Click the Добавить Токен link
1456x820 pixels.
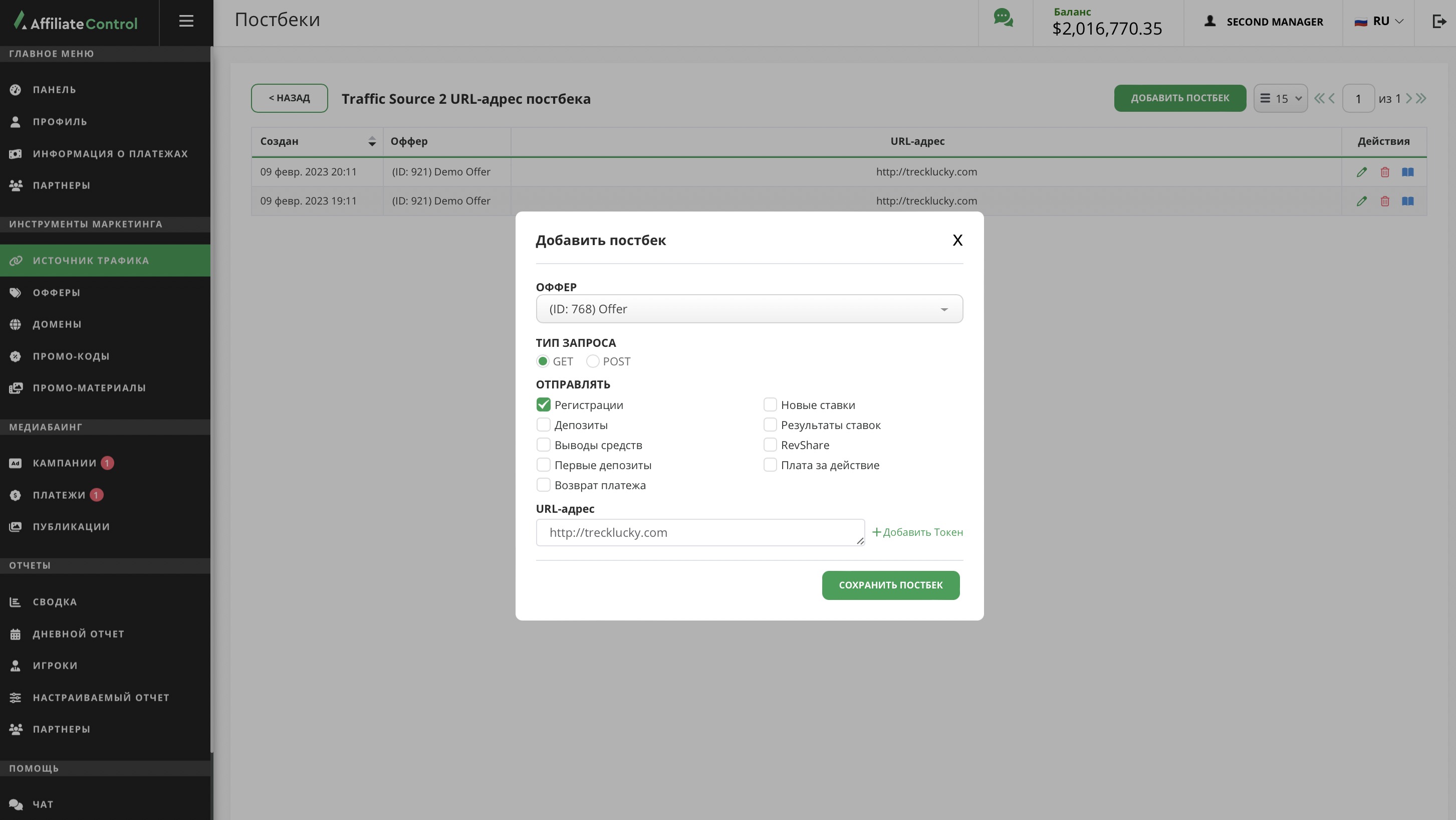click(917, 532)
